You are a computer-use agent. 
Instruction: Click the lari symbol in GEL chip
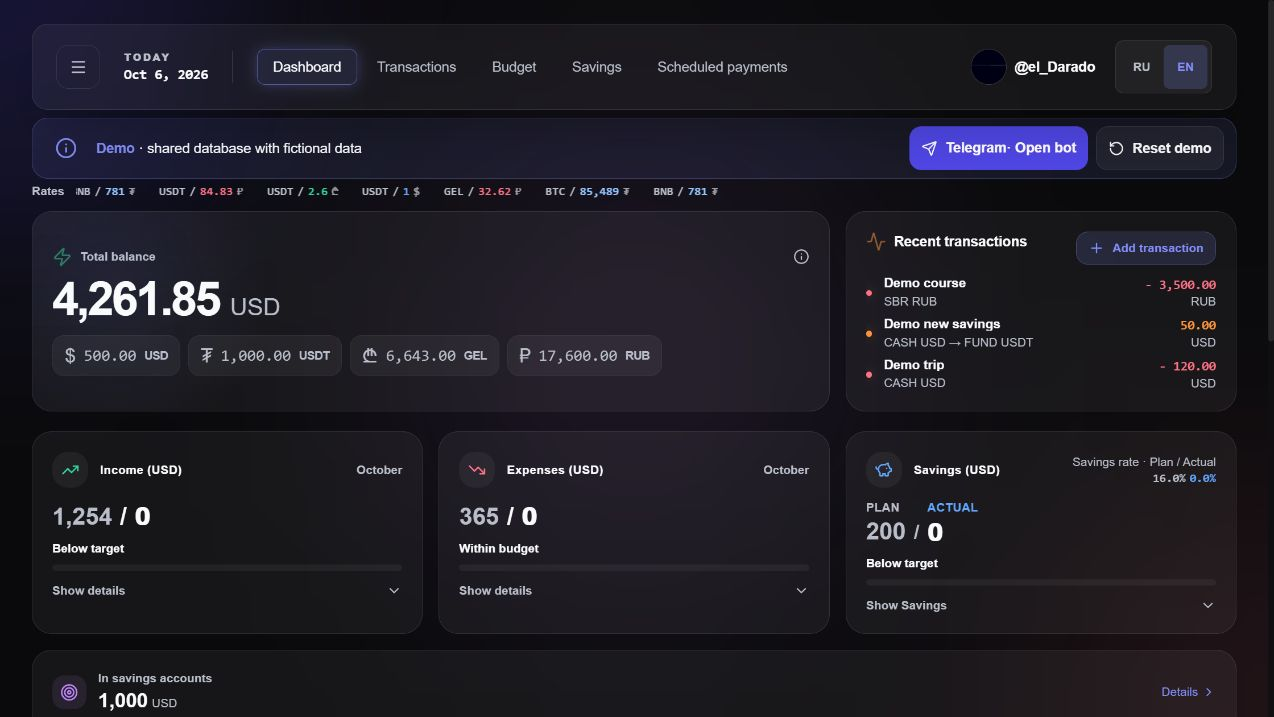click(369, 355)
